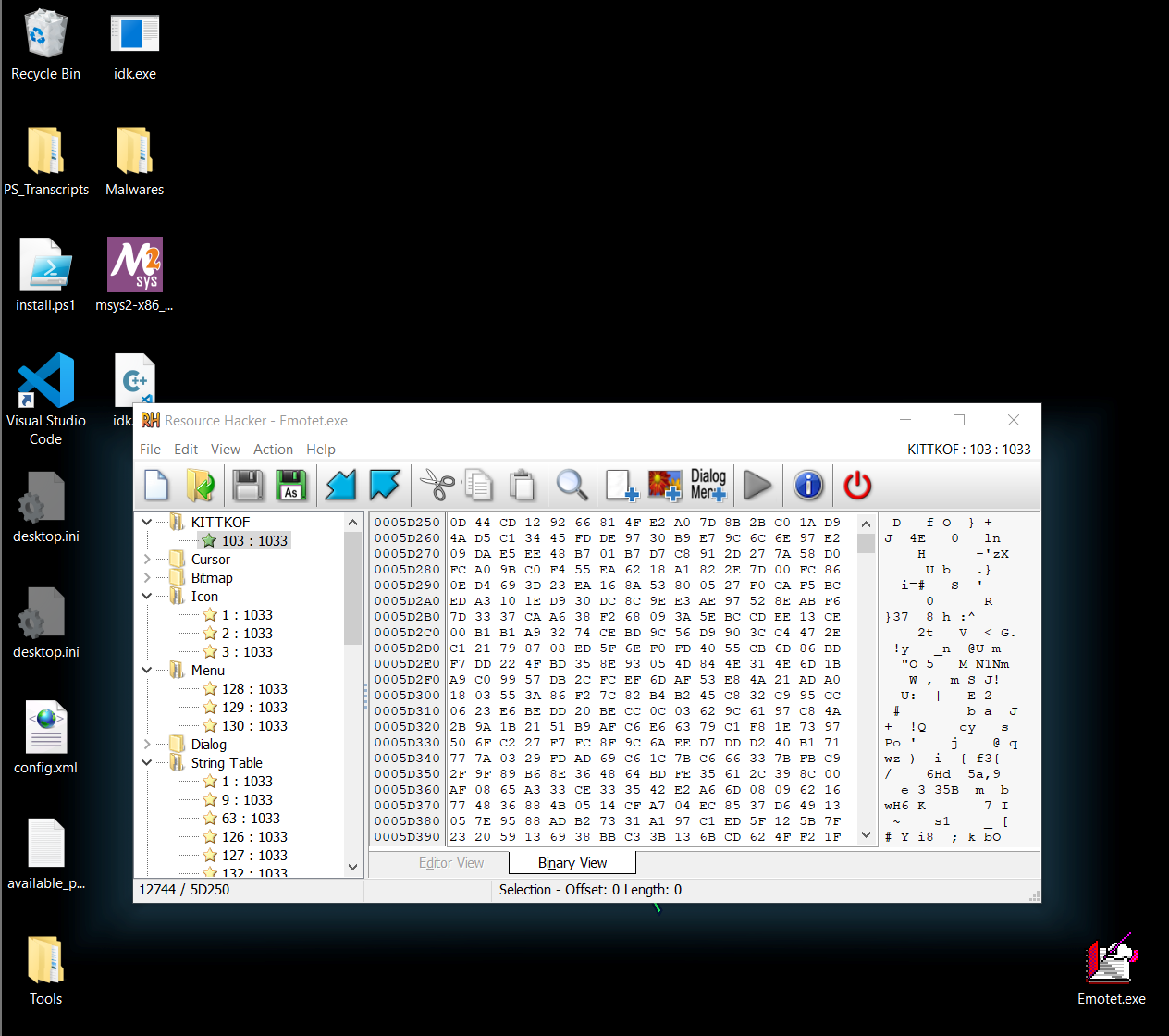This screenshot has width=1169, height=1036.
Task: Collapse the String Table tree node
Action: (x=147, y=763)
